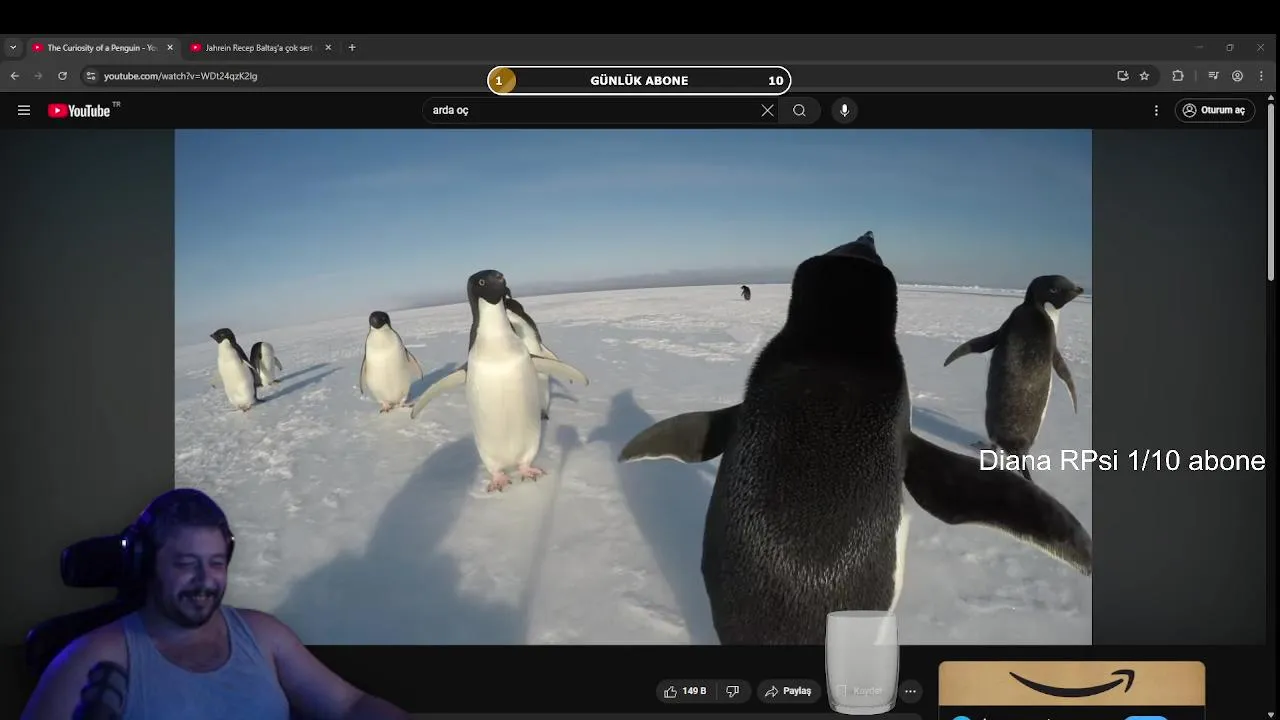This screenshot has height=720, width=1280.
Task: Clear the search text with the X
Action: [x=767, y=111]
